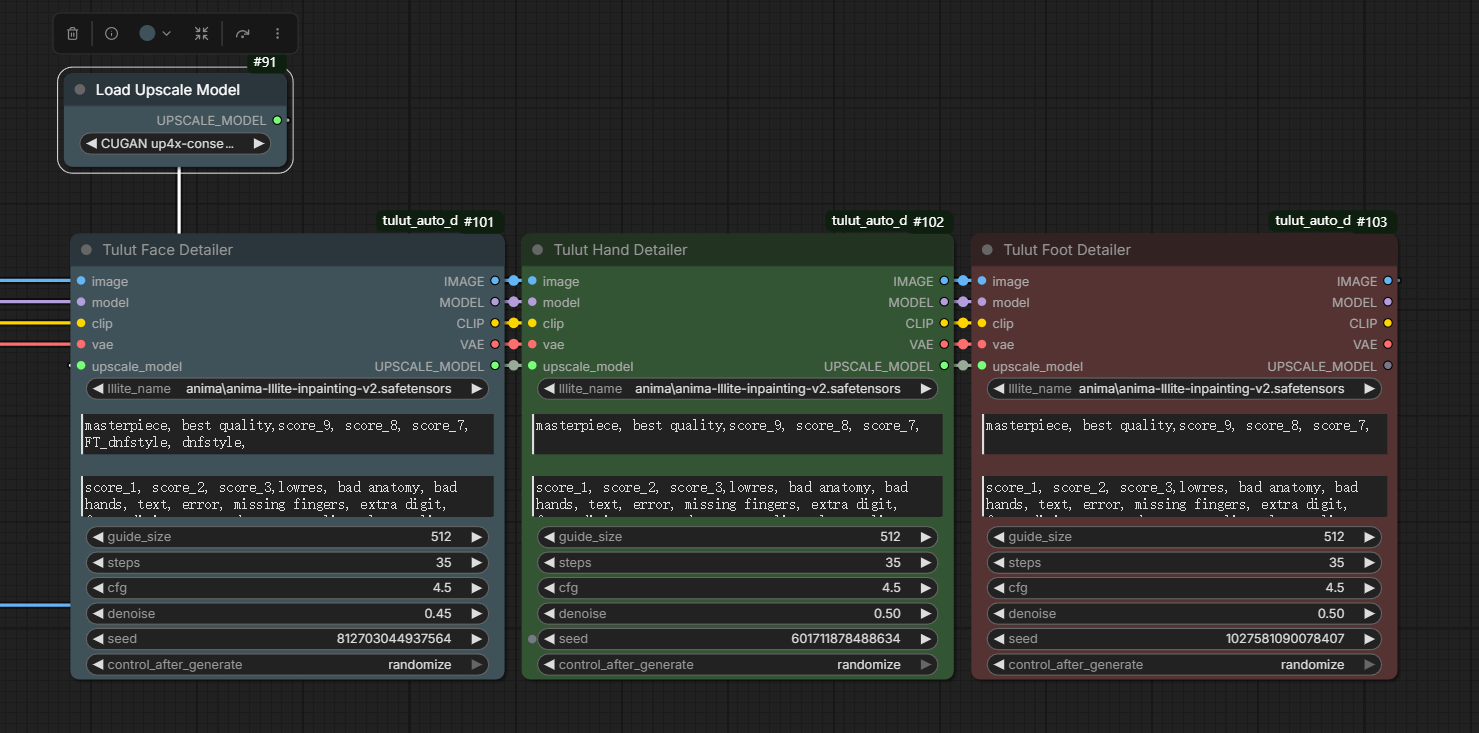Decrease cfg on Face Detailer with left arrow

[x=98, y=588]
